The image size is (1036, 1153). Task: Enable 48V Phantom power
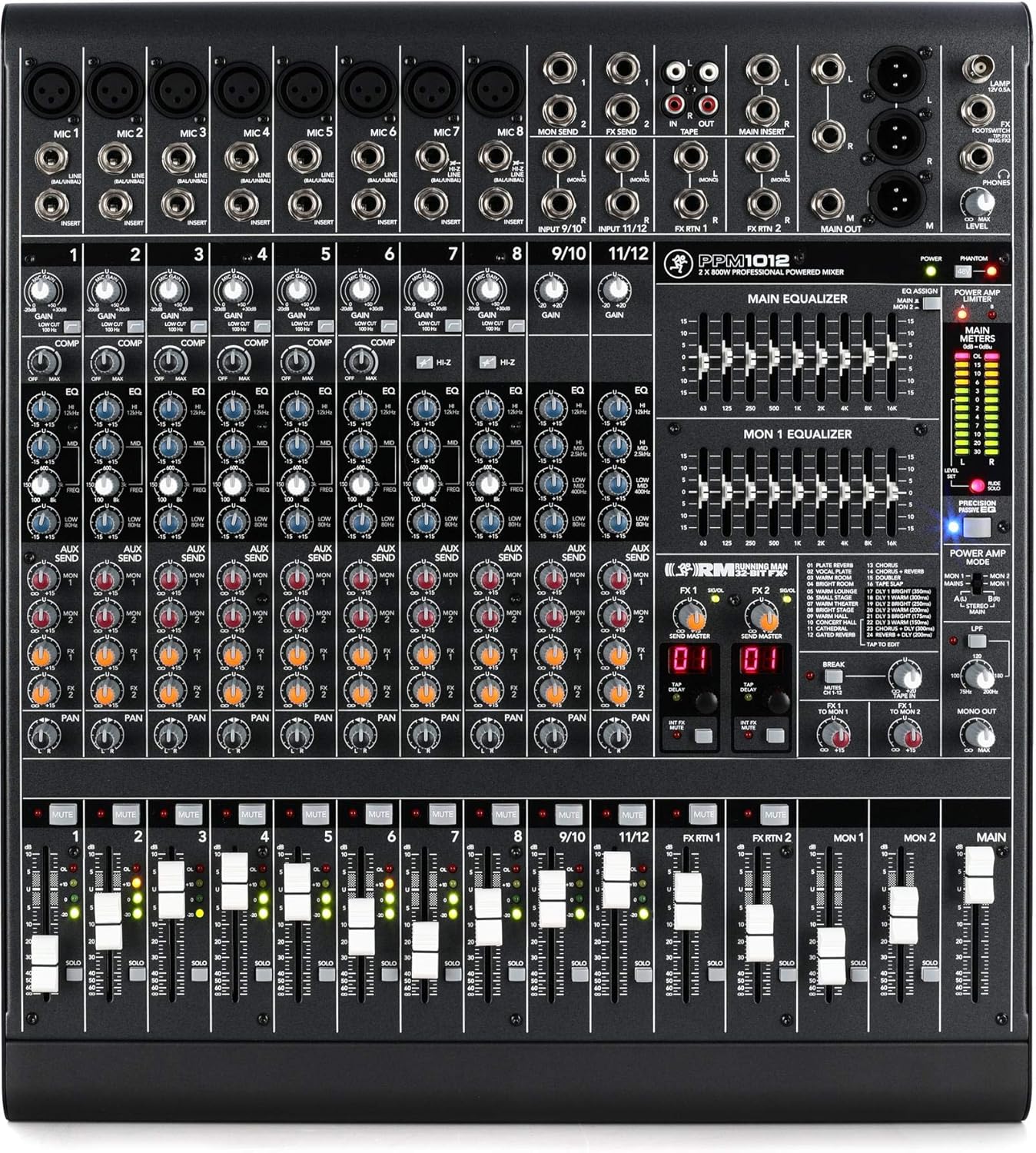coord(962,270)
